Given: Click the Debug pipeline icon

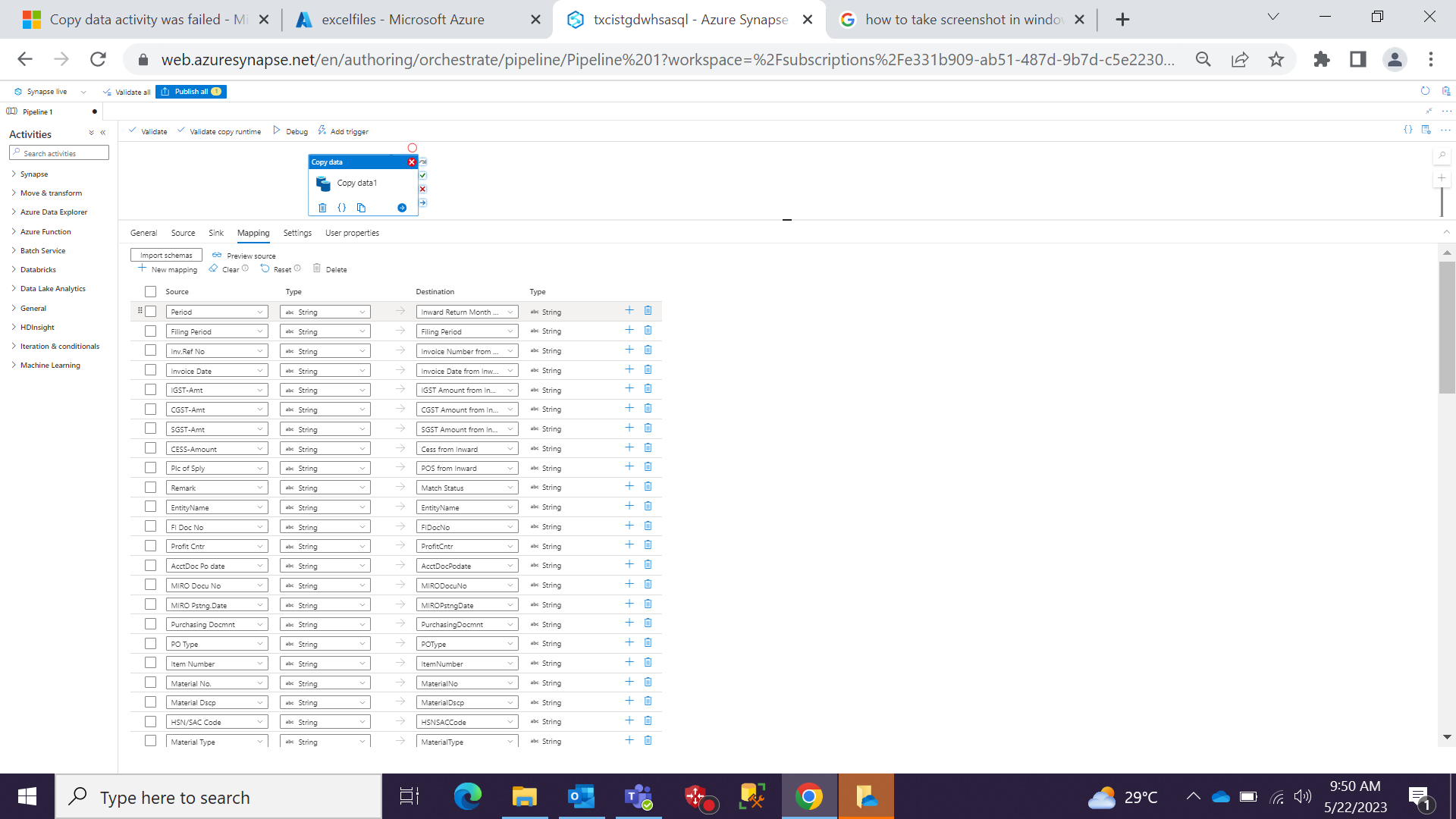Looking at the screenshot, I should [x=290, y=131].
